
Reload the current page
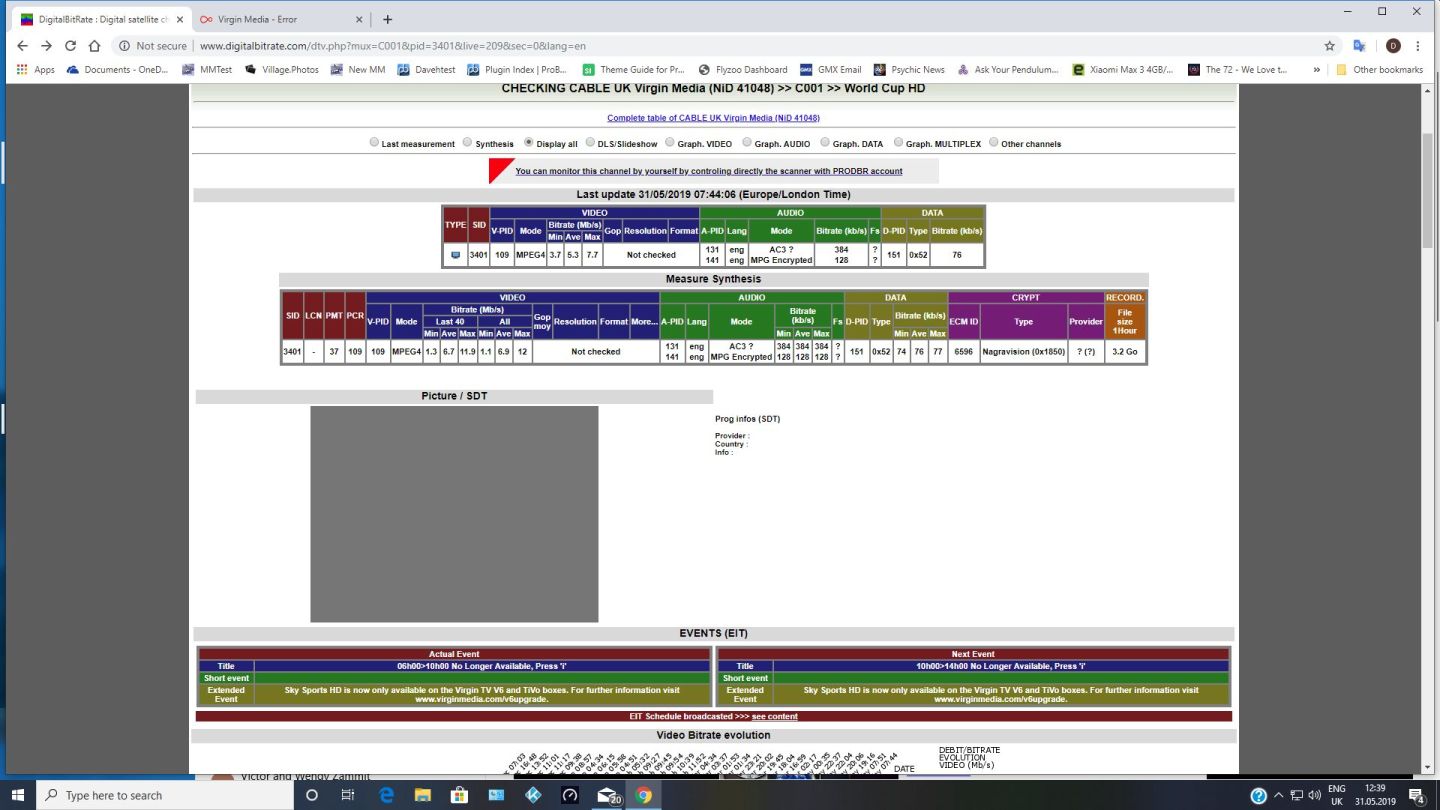pos(70,46)
